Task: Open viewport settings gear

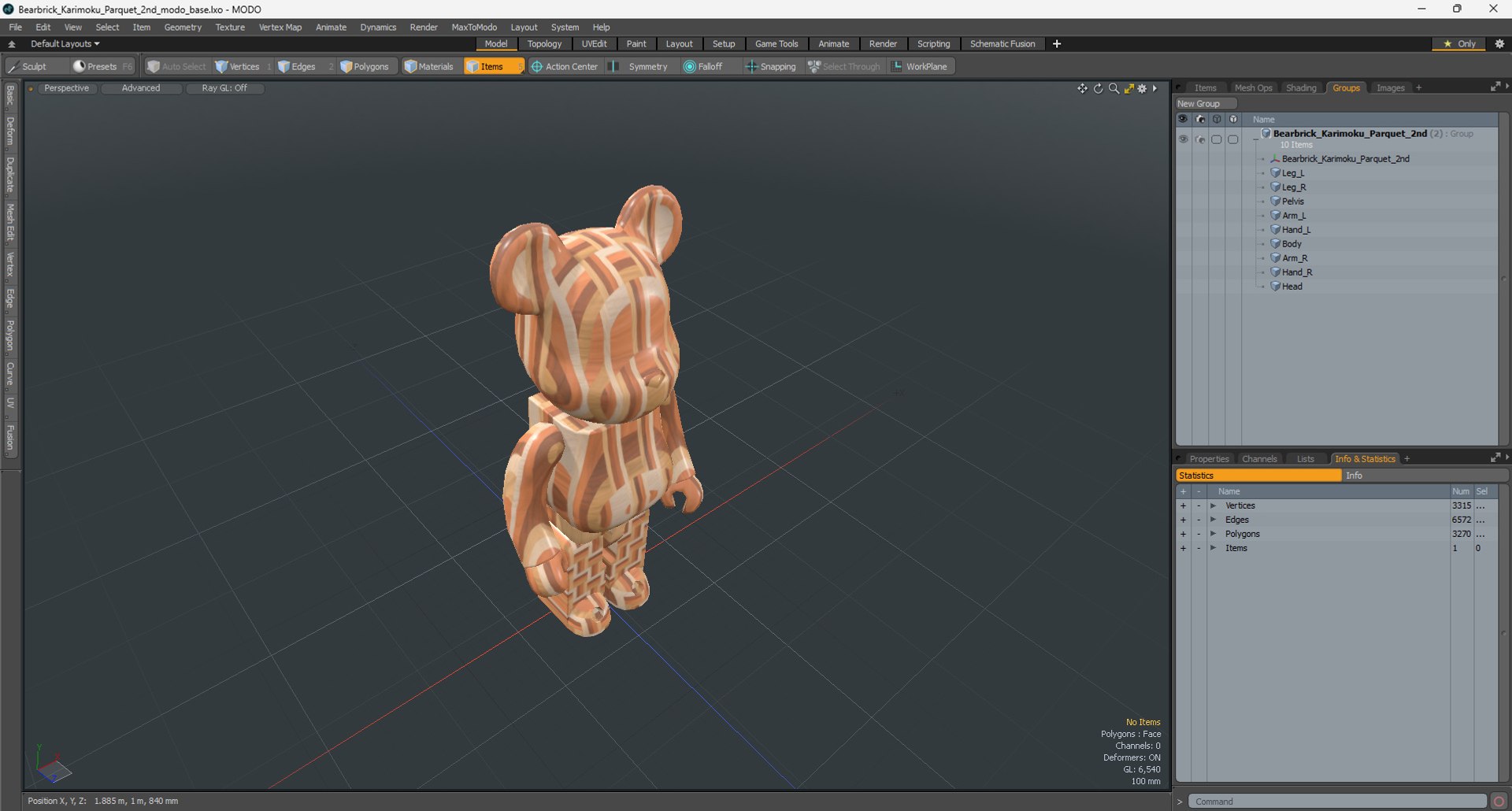Action: point(1143,88)
